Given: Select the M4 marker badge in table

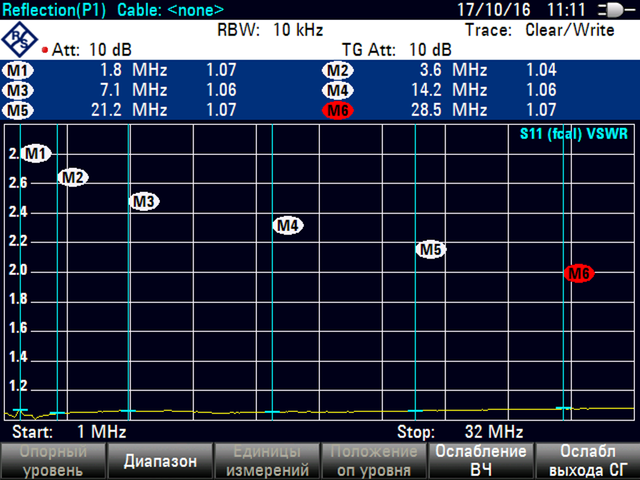Looking at the screenshot, I should 338,90.
